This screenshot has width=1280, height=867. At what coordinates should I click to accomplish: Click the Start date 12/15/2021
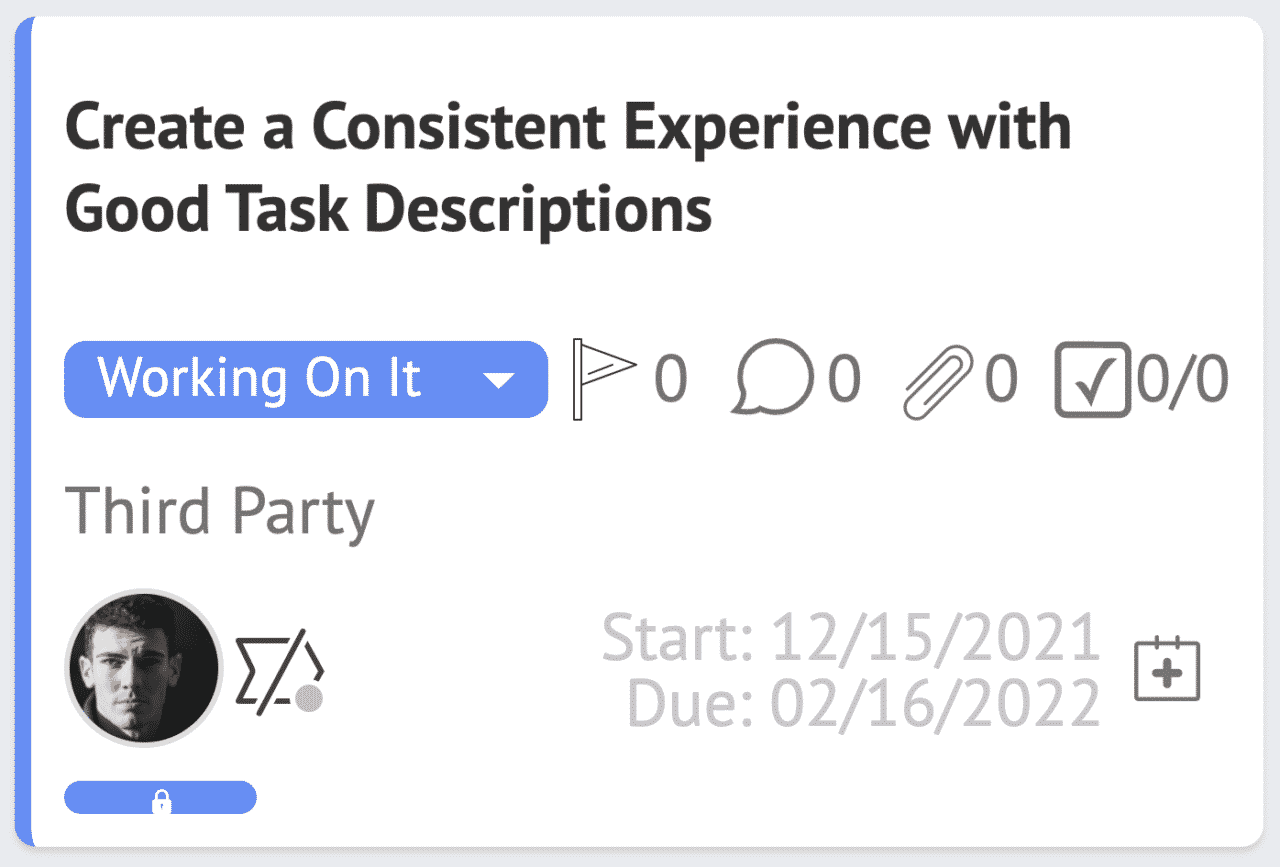point(849,636)
